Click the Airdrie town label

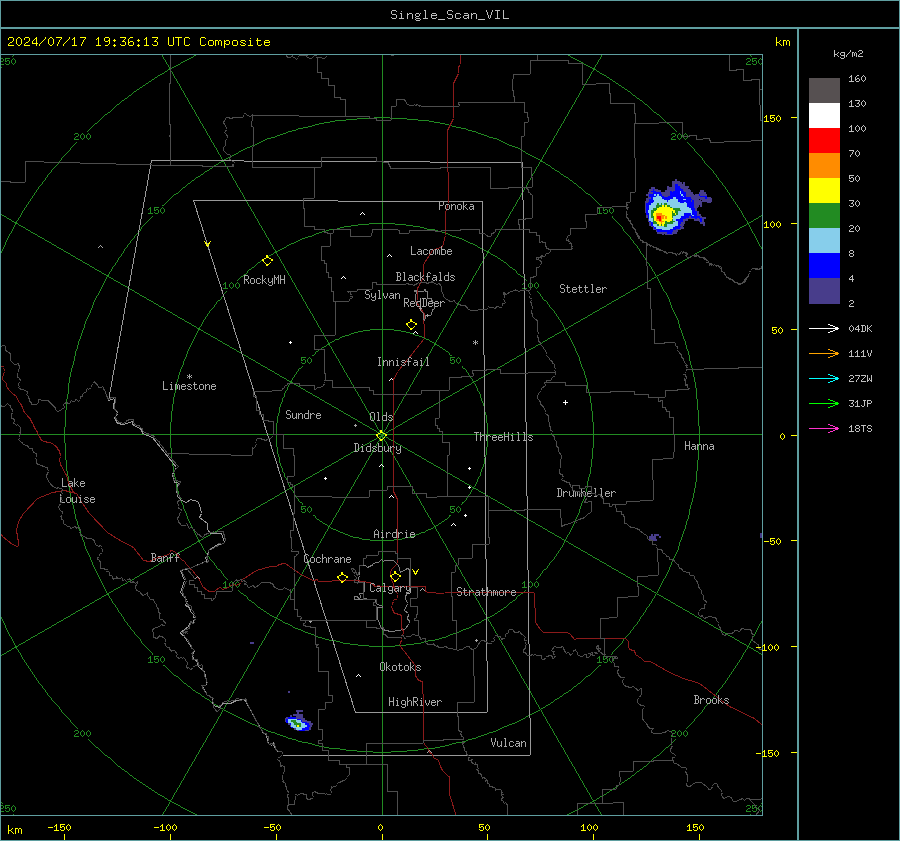pyautogui.click(x=394, y=534)
